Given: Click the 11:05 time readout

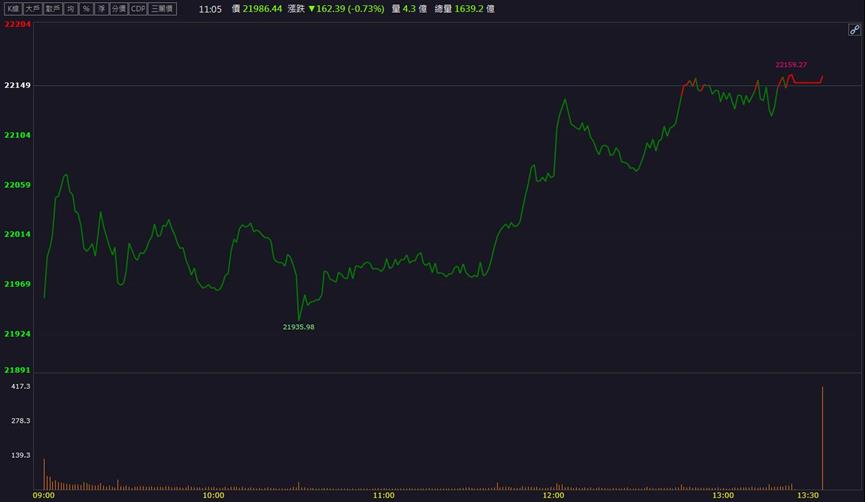Looking at the screenshot, I should (210, 9).
